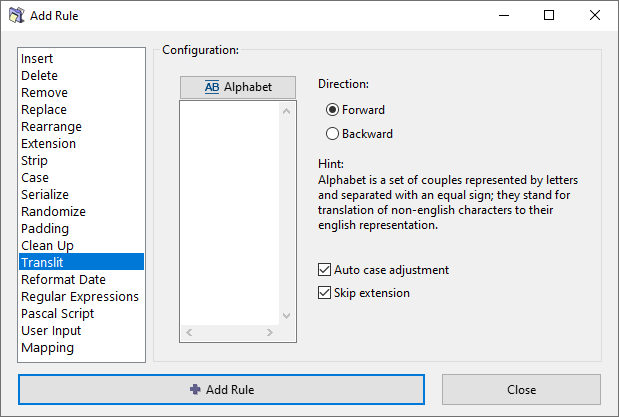Click the alphabet box scroll down arrow

(x=287, y=315)
